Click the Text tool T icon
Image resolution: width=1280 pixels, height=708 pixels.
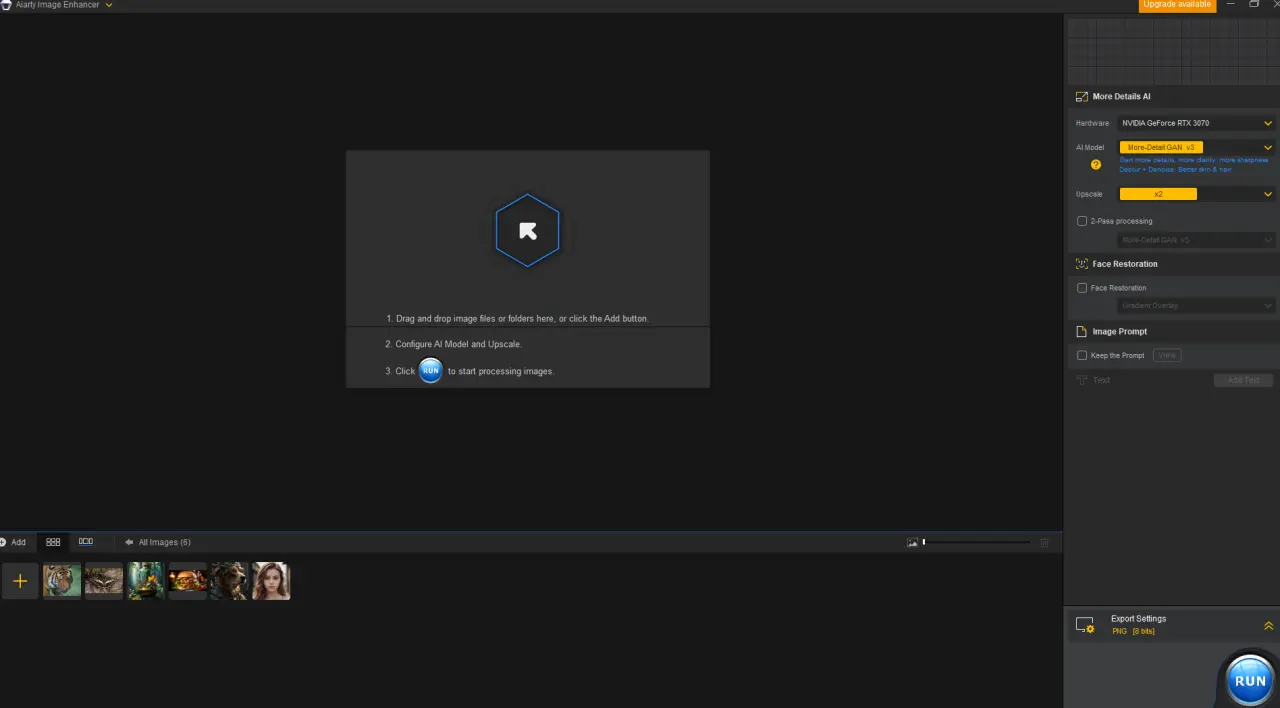click(1081, 380)
